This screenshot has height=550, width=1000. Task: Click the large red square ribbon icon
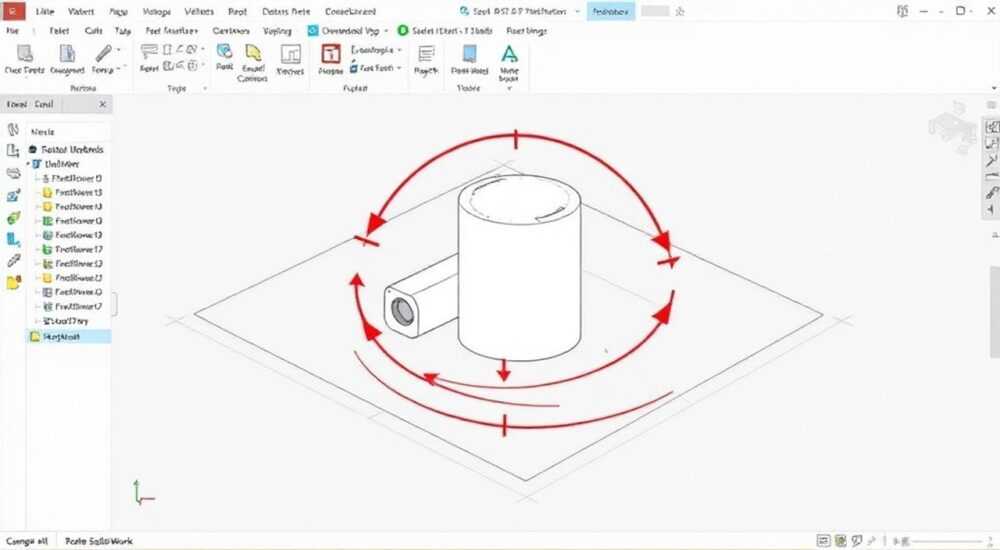[330, 54]
